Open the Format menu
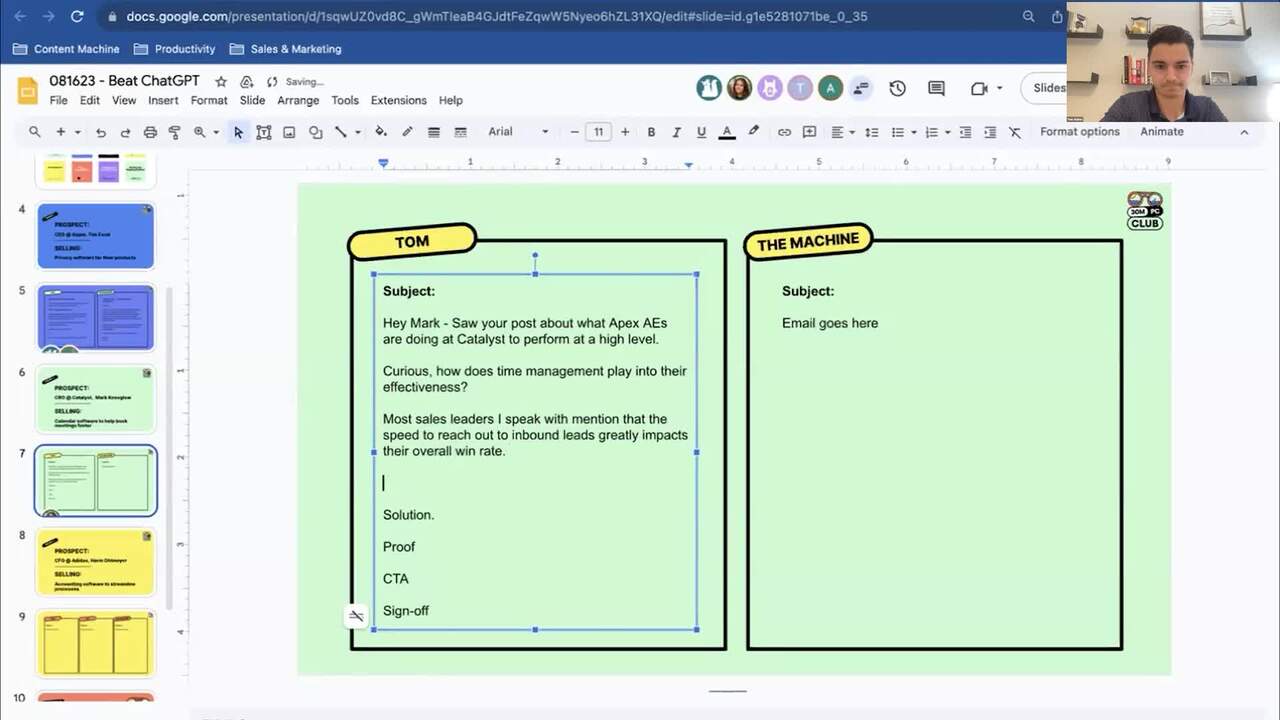Screen dimensions: 1280x720 (209, 100)
